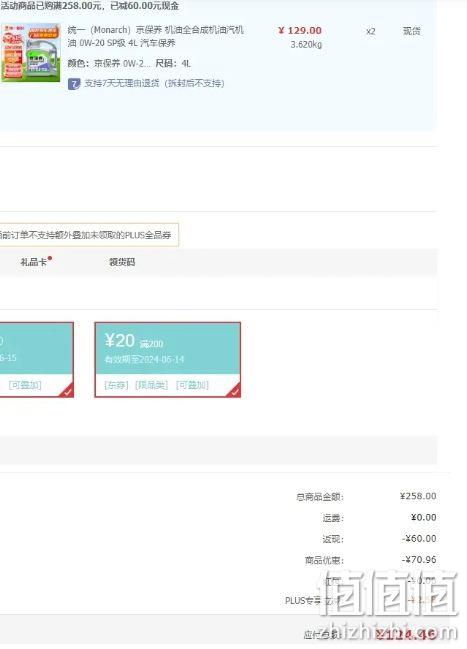Switch to the 礼品卡 tab

pos(34,262)
